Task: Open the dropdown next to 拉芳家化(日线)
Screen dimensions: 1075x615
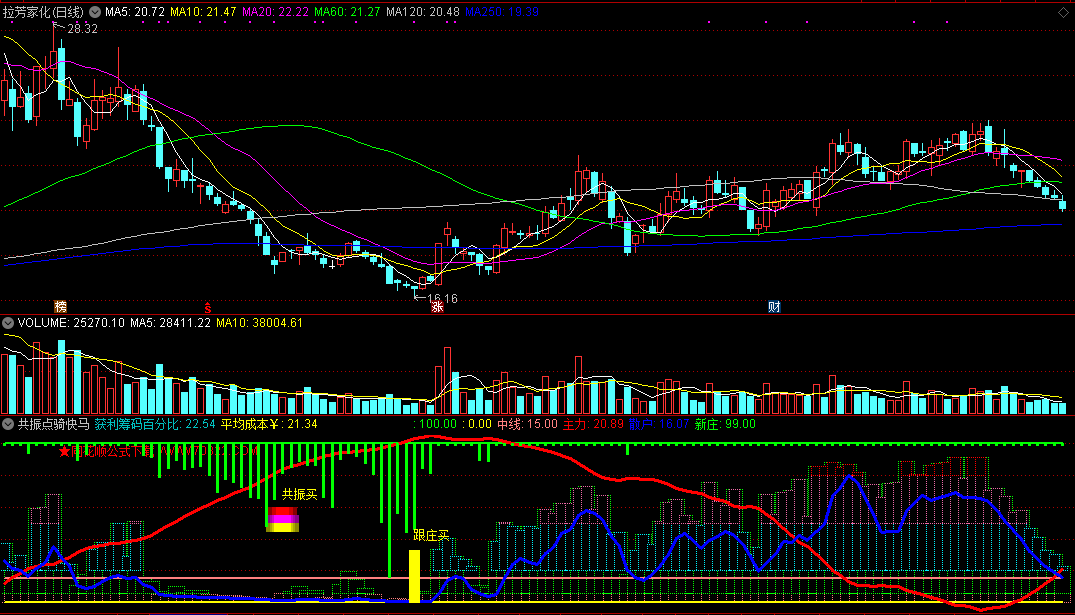Action: click(x=95, y=12)
